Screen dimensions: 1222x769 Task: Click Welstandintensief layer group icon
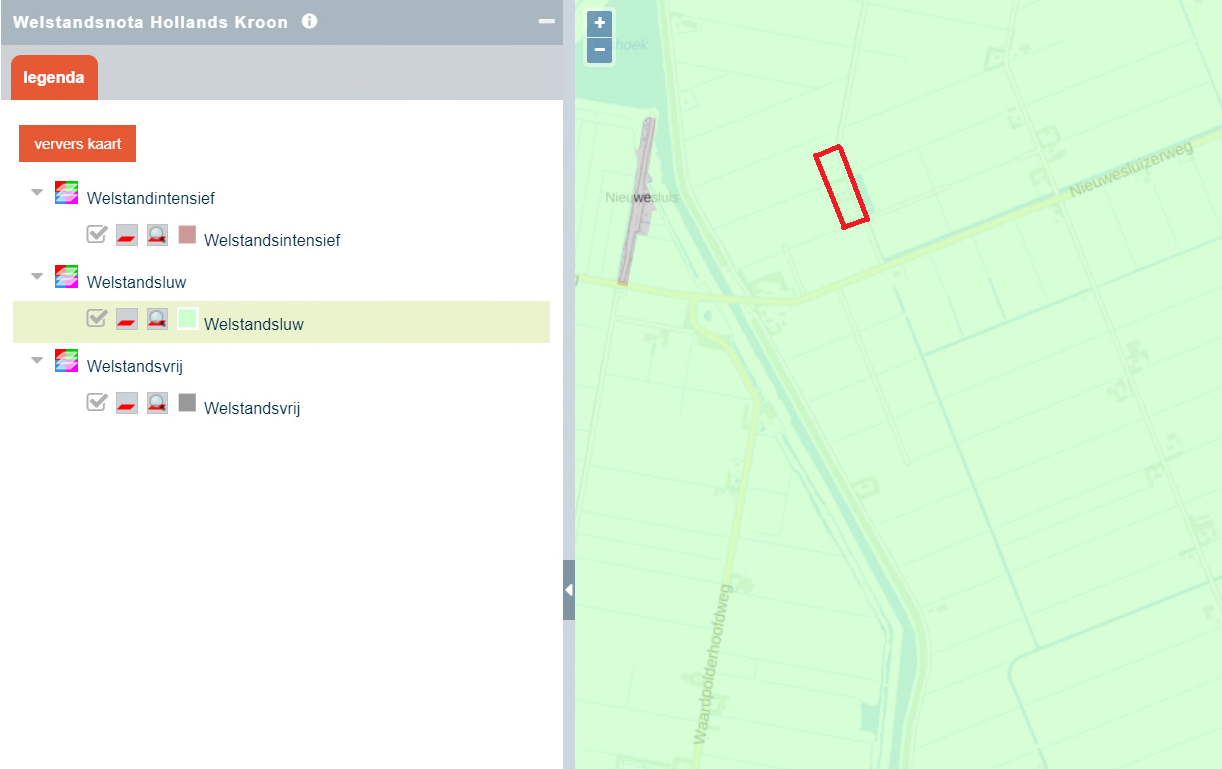click(x=67, y=193)
